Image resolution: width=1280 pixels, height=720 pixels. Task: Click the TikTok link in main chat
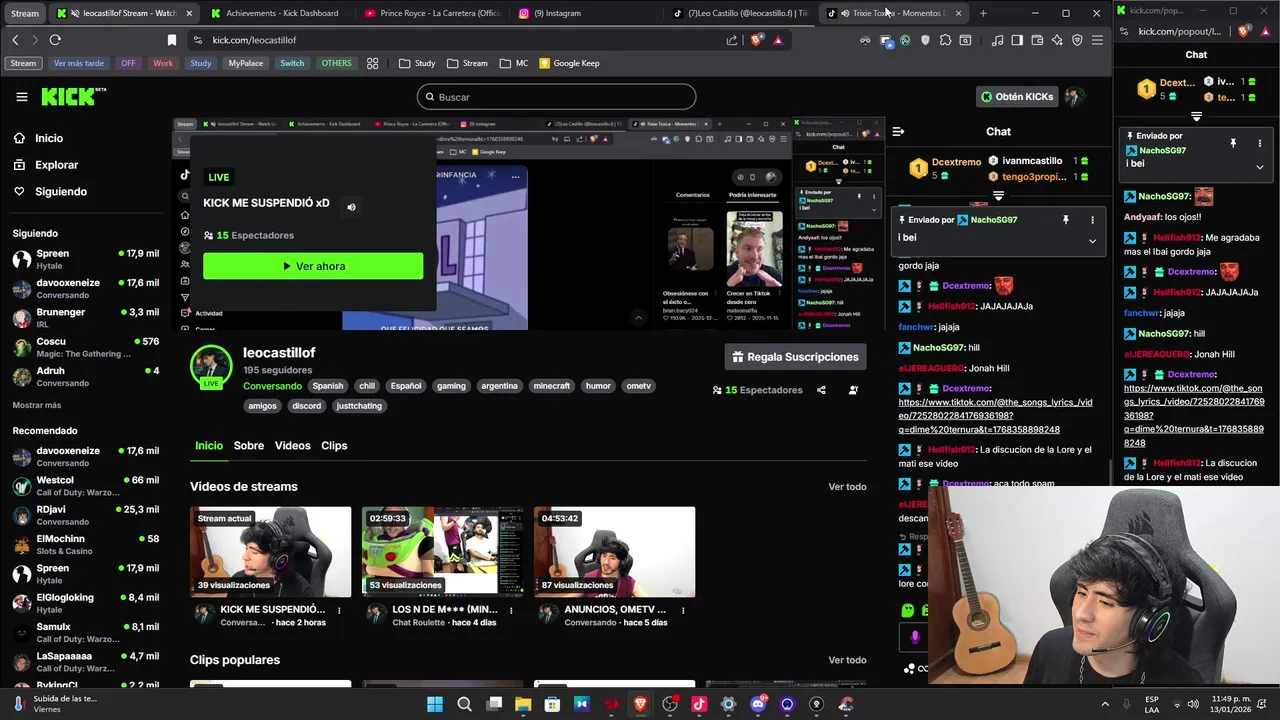(995, 416)
